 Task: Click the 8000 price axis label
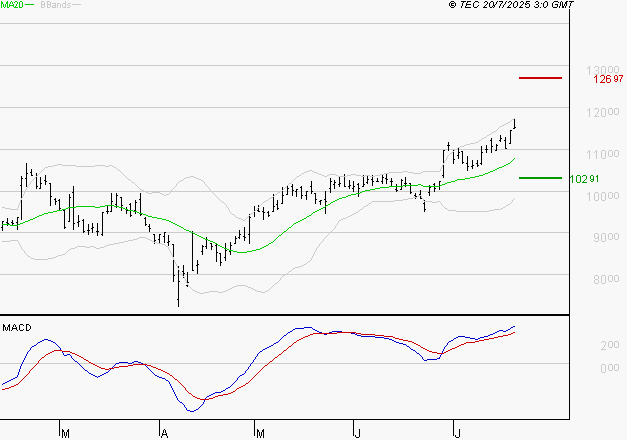point(606,279)
